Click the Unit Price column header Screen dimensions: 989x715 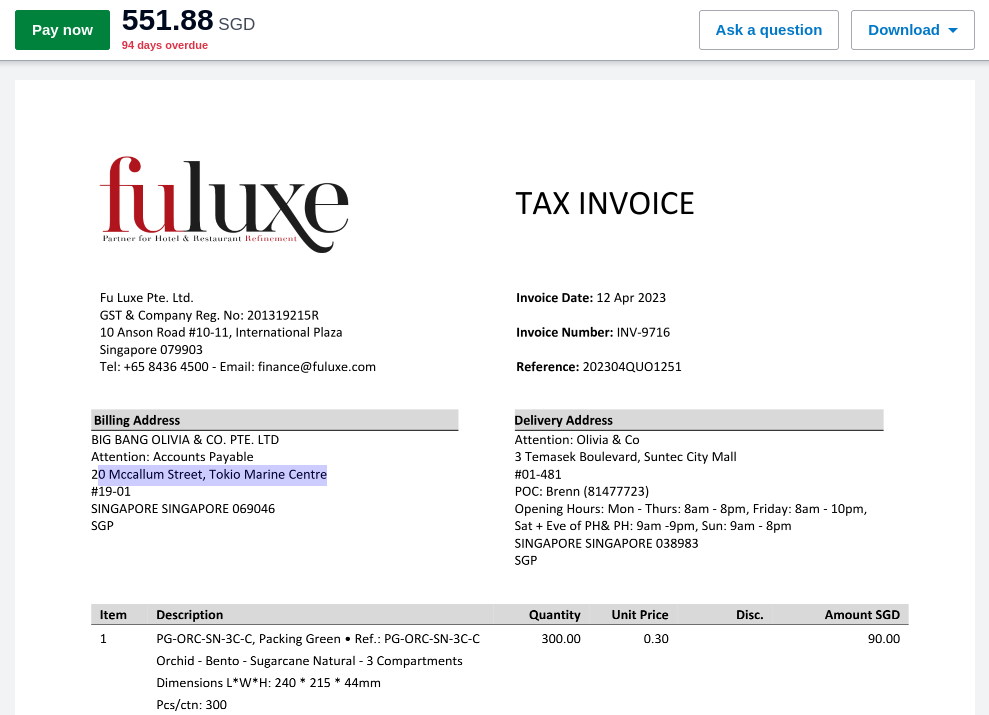(x=640, y=615)
